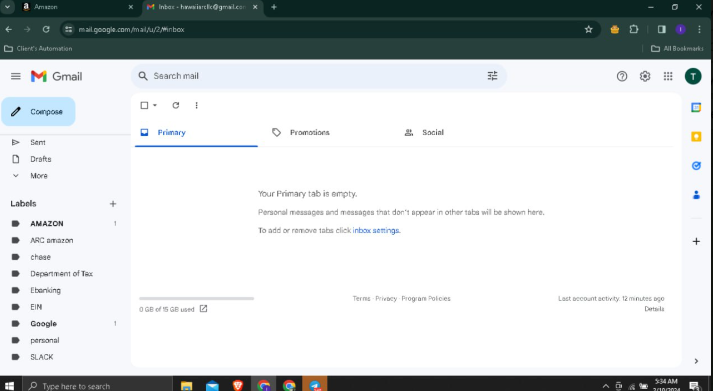This screenshot has width=713, height=391.
Task: Refresh the inbox
Action: click(176, 105)
